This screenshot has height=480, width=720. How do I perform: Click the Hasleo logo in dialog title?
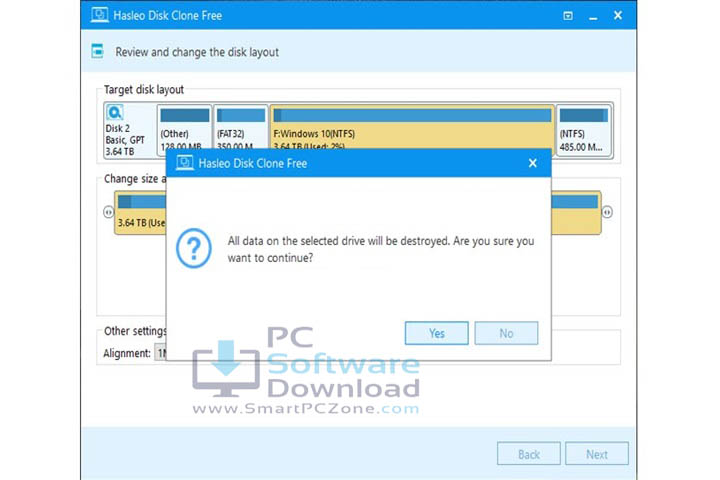[x=185, y=163]
